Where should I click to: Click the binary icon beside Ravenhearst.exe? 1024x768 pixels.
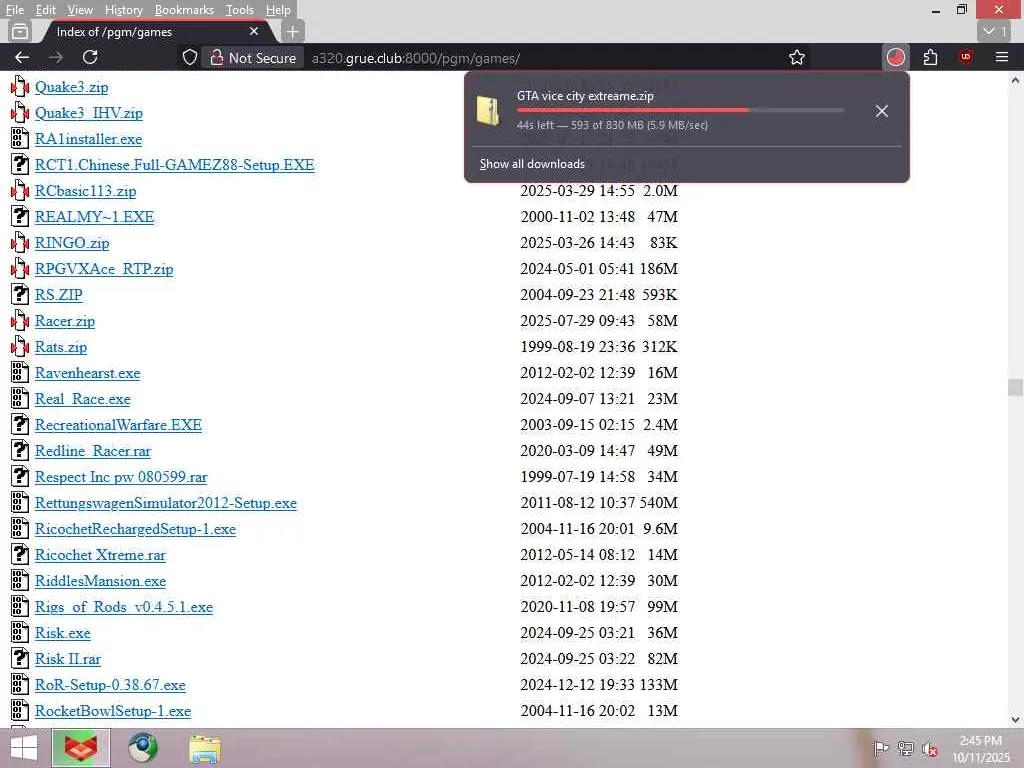[x=20, y=372]
